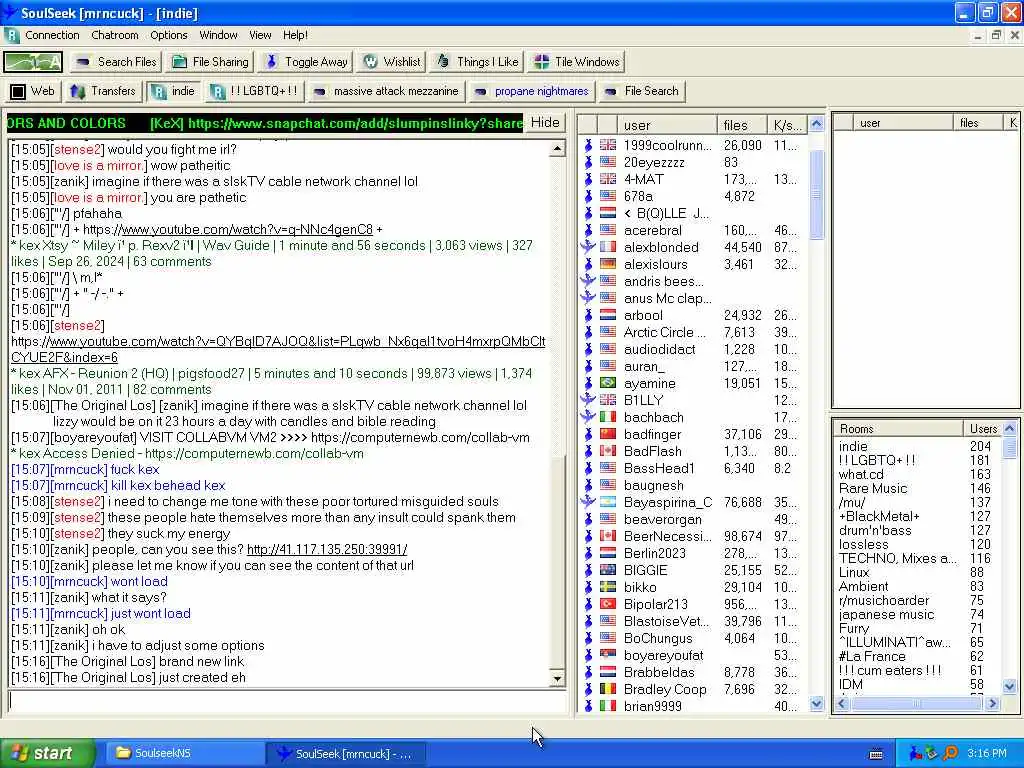Click the orange magnifier tray icon

pos(950,753)
